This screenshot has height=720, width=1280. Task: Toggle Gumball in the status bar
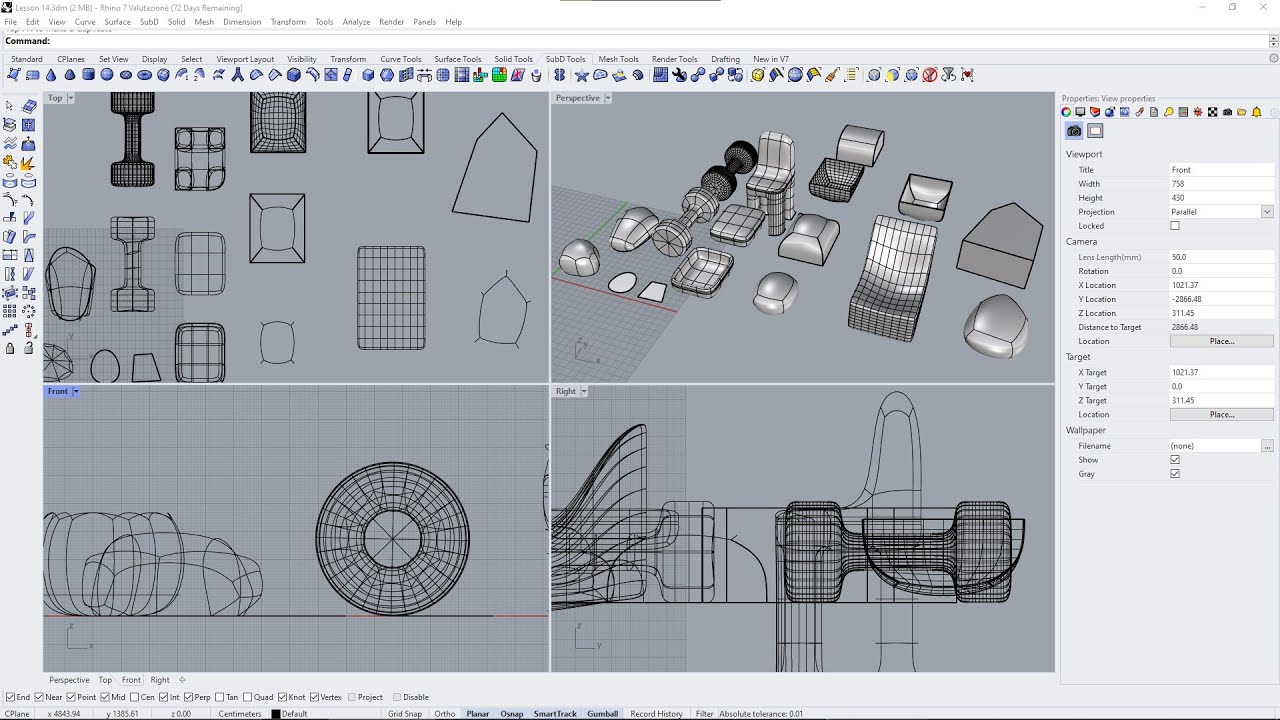(602, 714)
